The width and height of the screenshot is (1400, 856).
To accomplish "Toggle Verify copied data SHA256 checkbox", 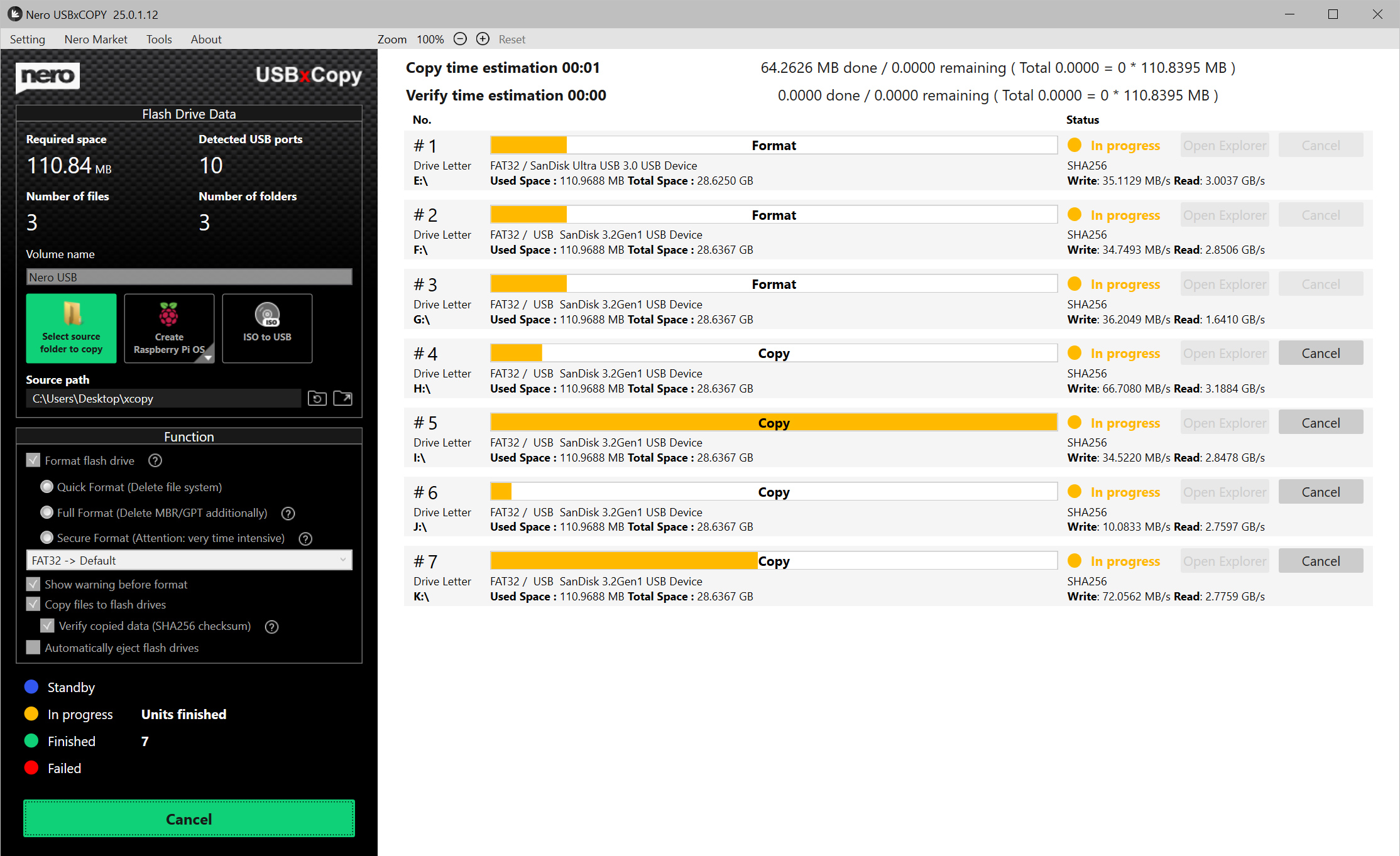I will [47, 626].
